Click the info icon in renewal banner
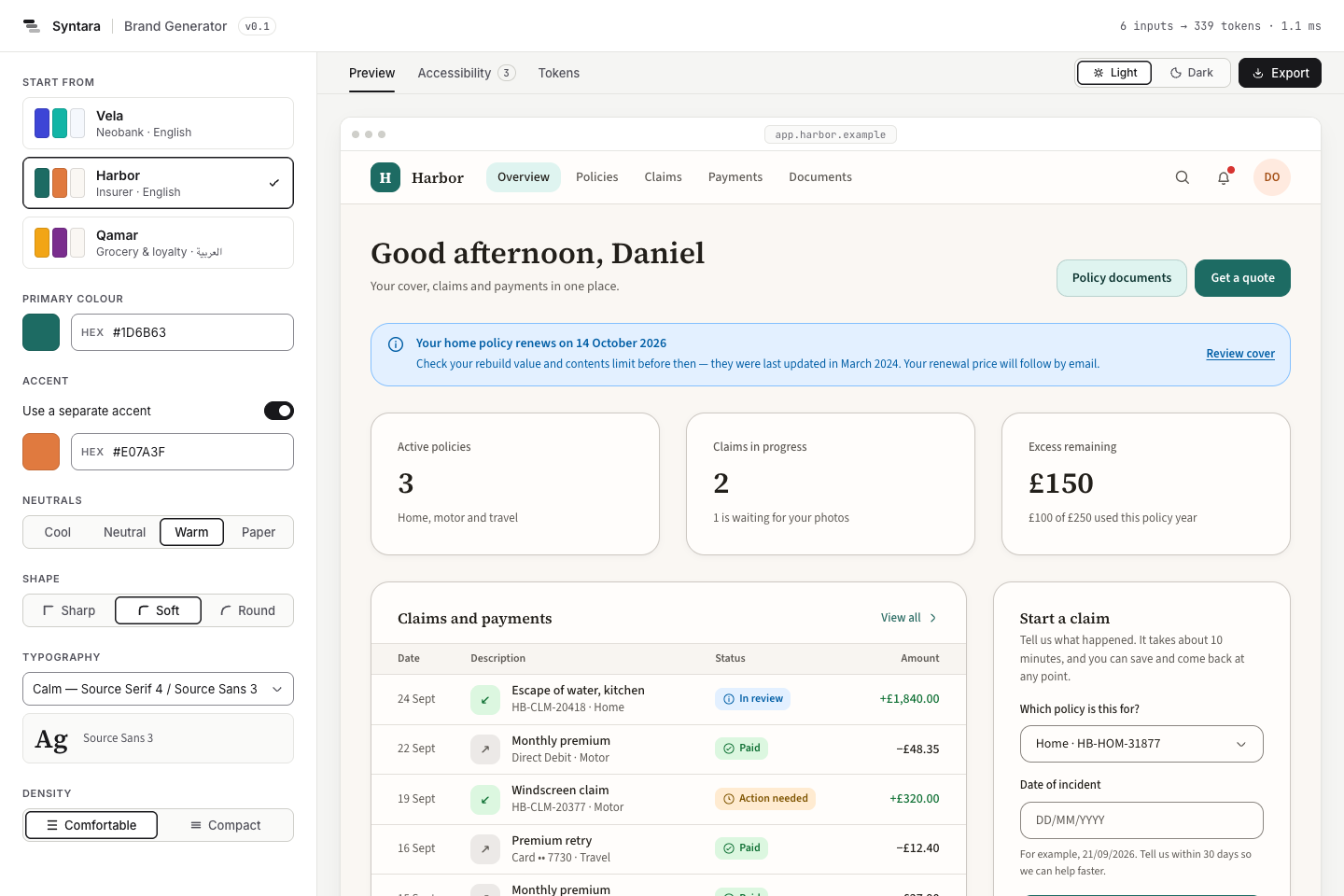 (396, 344)
